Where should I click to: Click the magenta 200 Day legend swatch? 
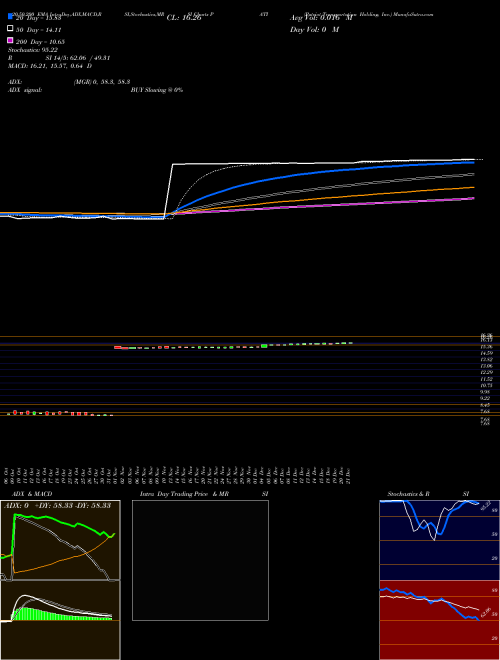pos(10,40)
